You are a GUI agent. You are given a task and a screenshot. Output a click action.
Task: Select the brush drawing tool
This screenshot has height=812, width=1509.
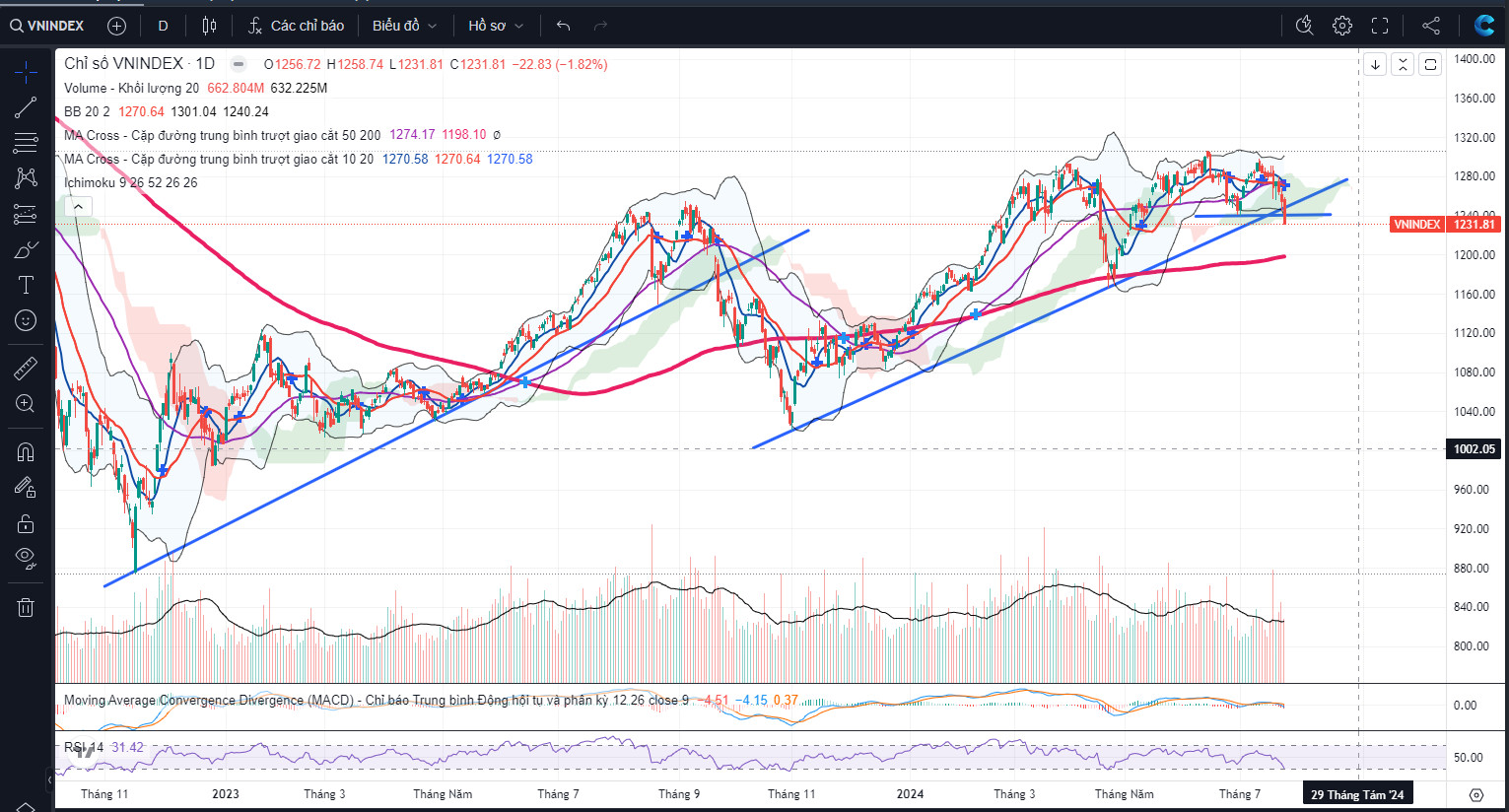pos(26,249)
